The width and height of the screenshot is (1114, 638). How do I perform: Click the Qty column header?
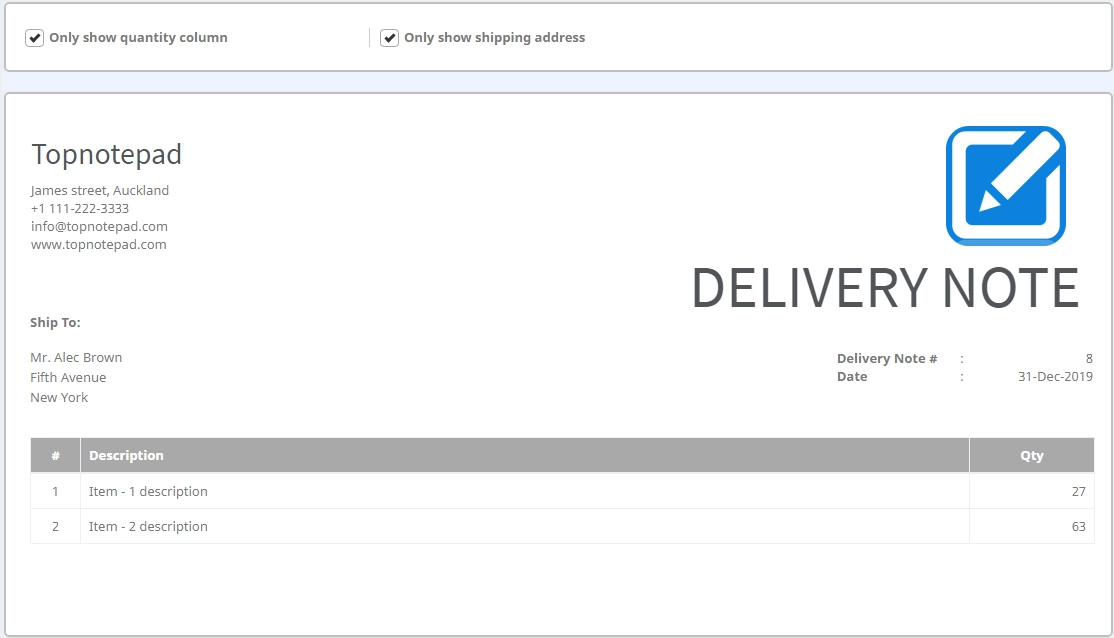tap(1032, 455)
